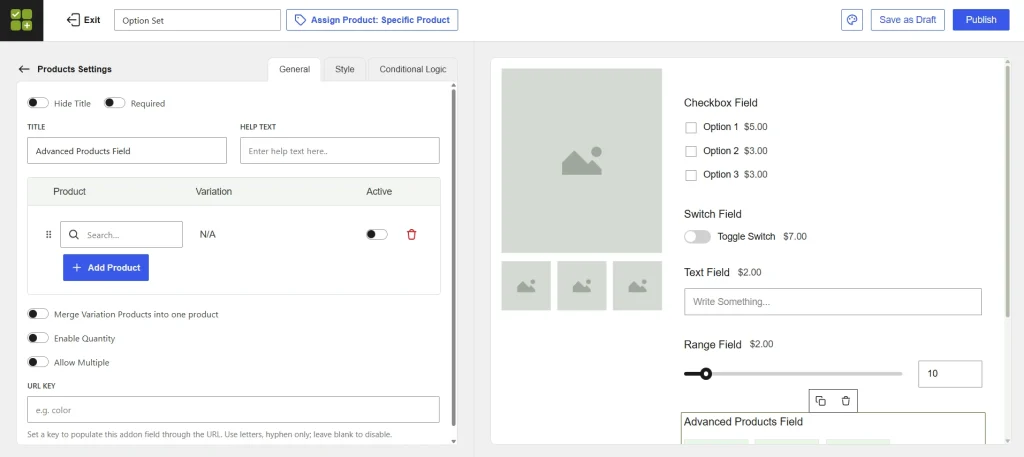This screenshot has height=457, width=1024.
Task: Switch to the General tab
Action: click(x=295, y=69)
